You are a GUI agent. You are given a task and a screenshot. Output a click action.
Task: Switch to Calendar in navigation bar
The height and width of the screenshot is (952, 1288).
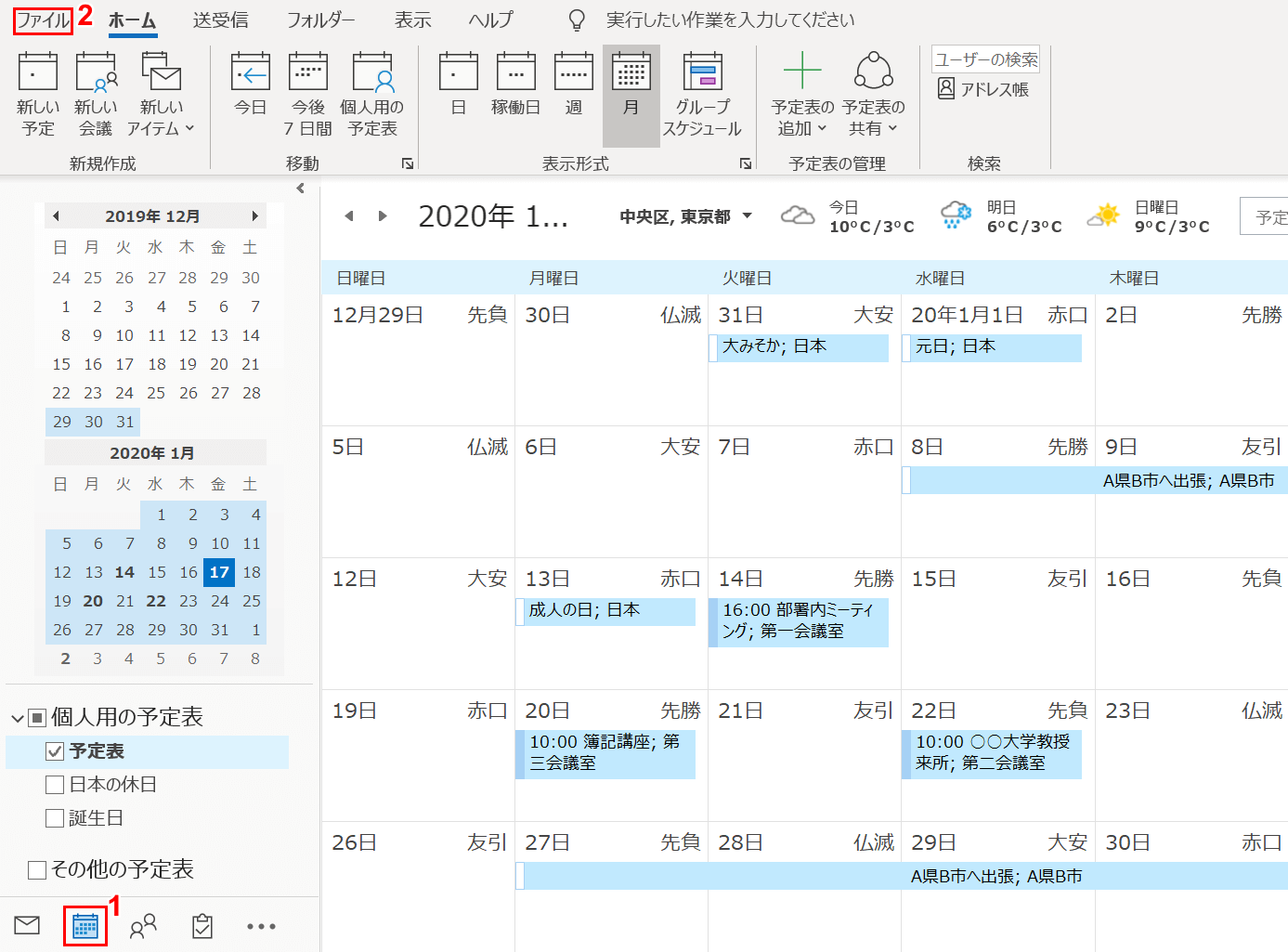pyautogui.click(x=85, y=926)
